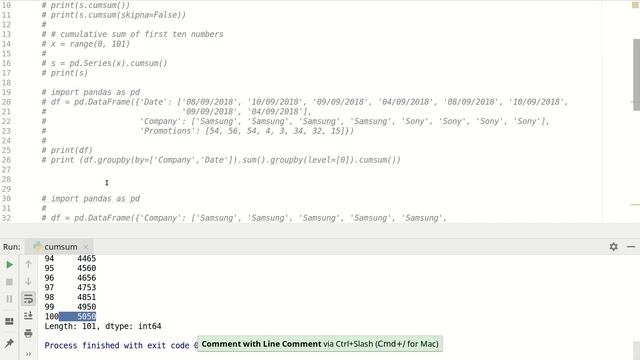The height and width of the screenshot is (360, 640).
Task: Show more Run toolbar actions chevron
Action: 28,353
